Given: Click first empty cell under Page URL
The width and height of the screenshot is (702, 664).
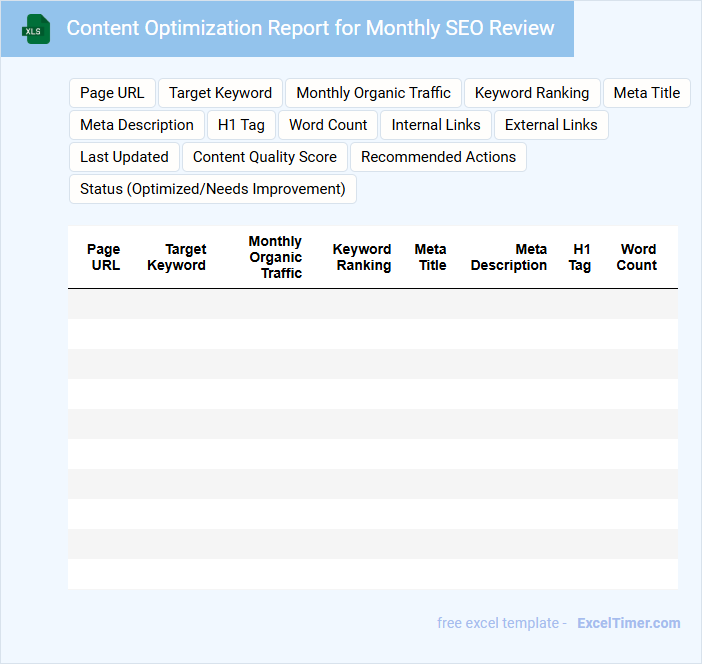Looking at the screenshot, I should 103,304.
